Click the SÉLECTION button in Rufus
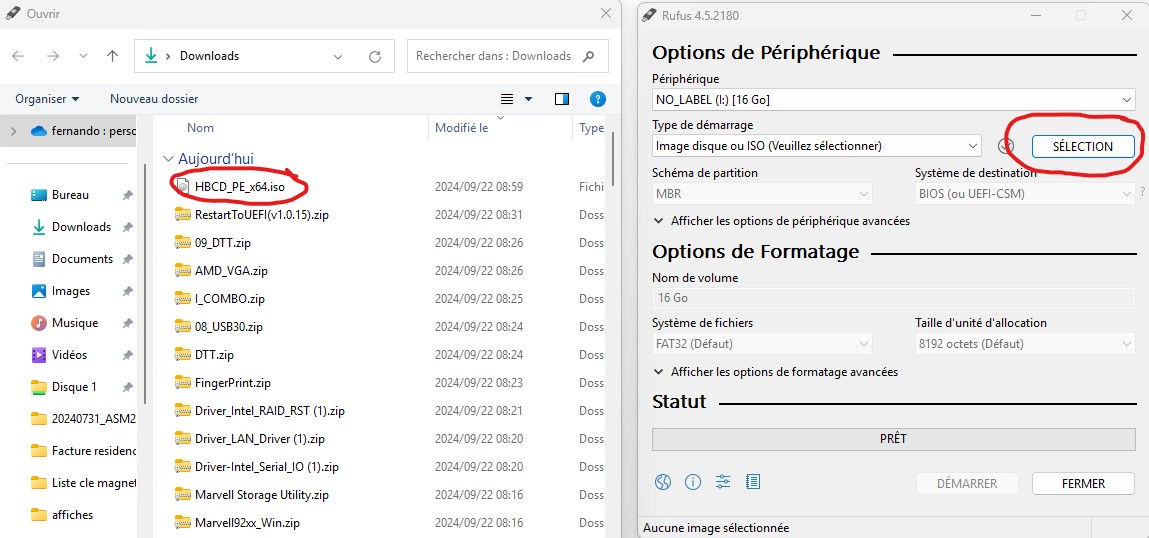 (x=1083, y=146)
